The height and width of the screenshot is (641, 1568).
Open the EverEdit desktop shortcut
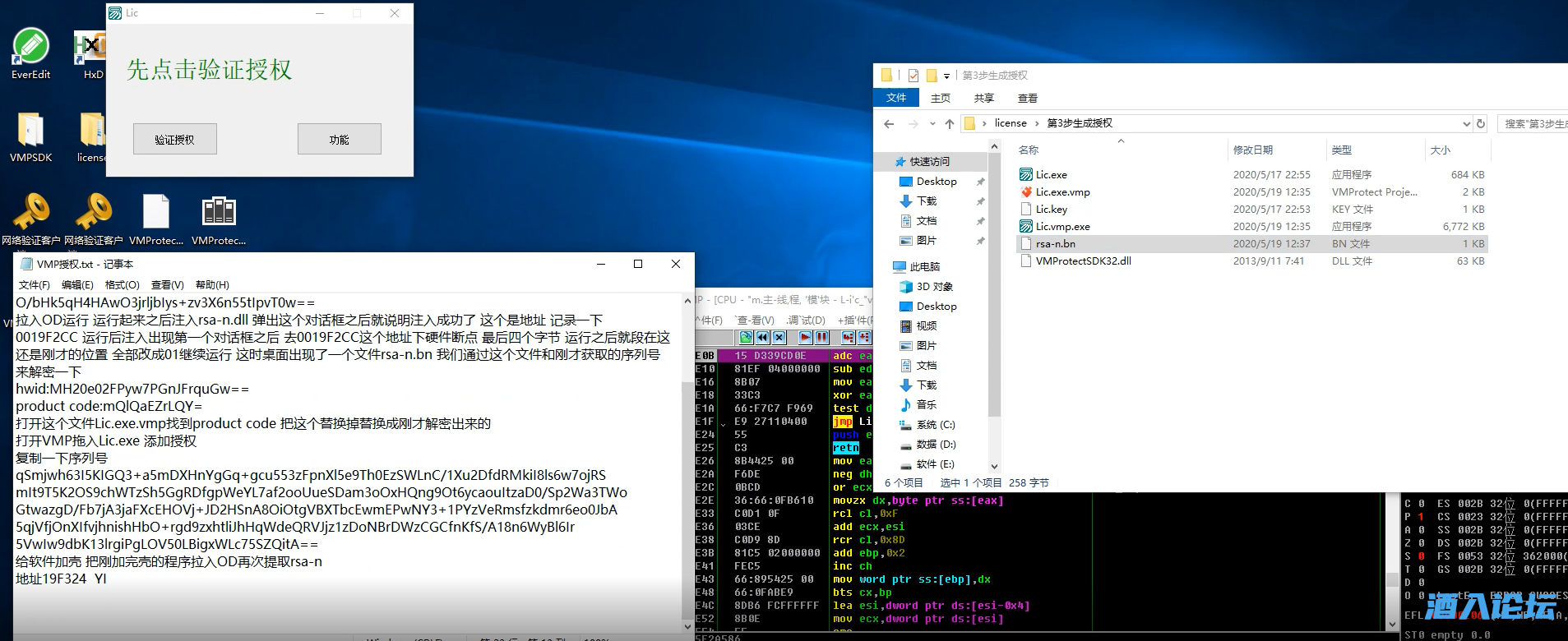click(30, 53)
